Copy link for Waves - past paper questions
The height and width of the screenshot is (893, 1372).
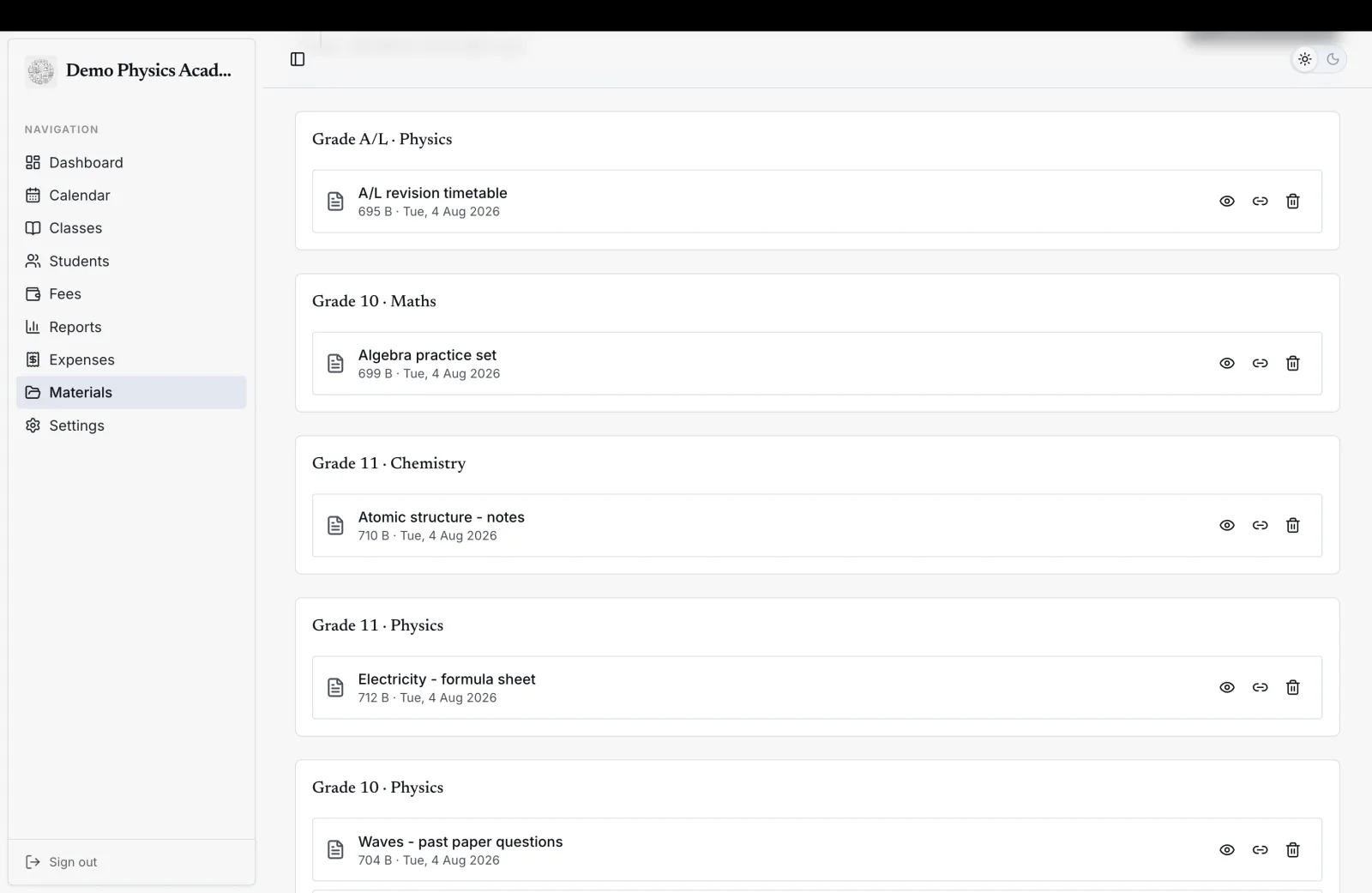(1260, 849)
